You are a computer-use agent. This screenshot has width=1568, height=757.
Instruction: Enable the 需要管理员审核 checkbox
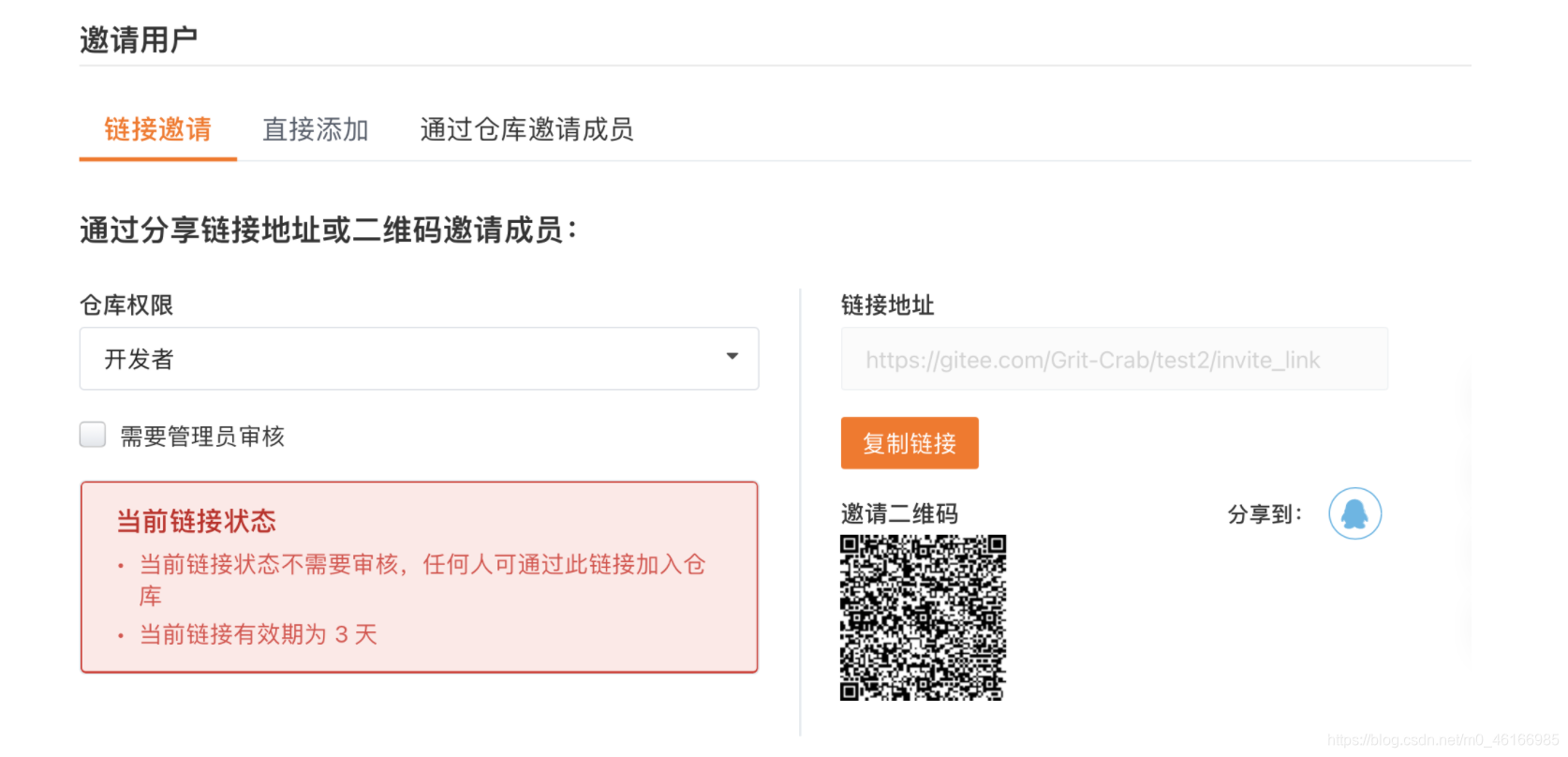pyautogui.click(x=92, y=434)
